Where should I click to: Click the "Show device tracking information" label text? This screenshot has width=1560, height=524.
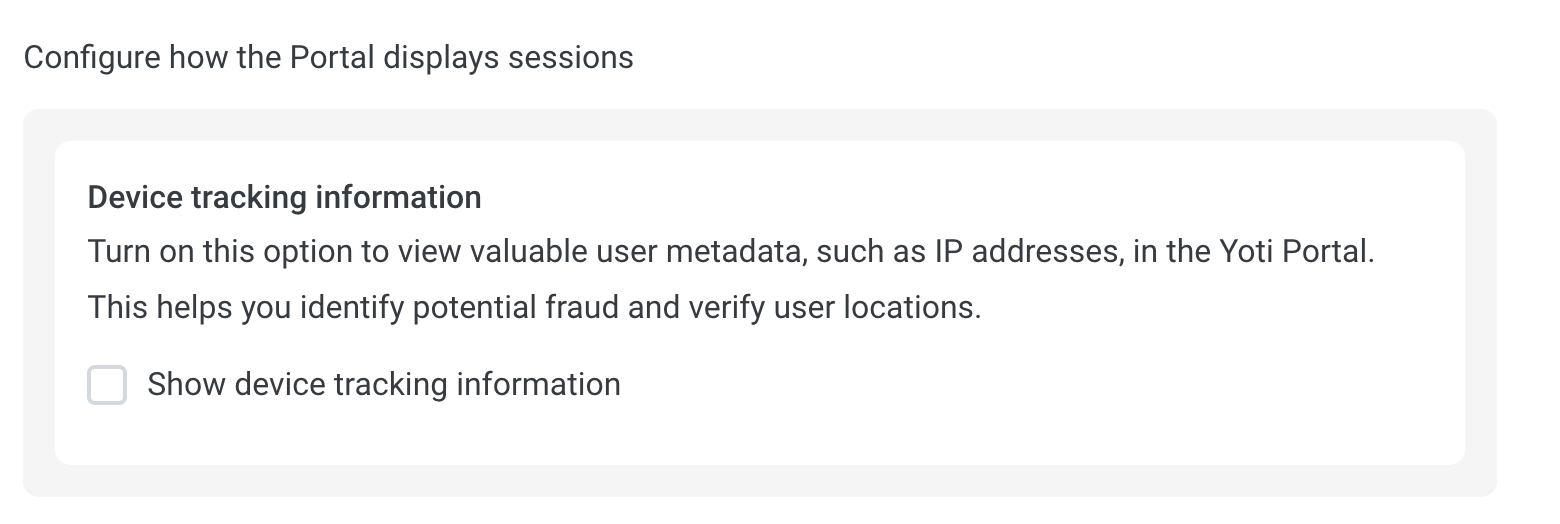(x=384, y=385)
